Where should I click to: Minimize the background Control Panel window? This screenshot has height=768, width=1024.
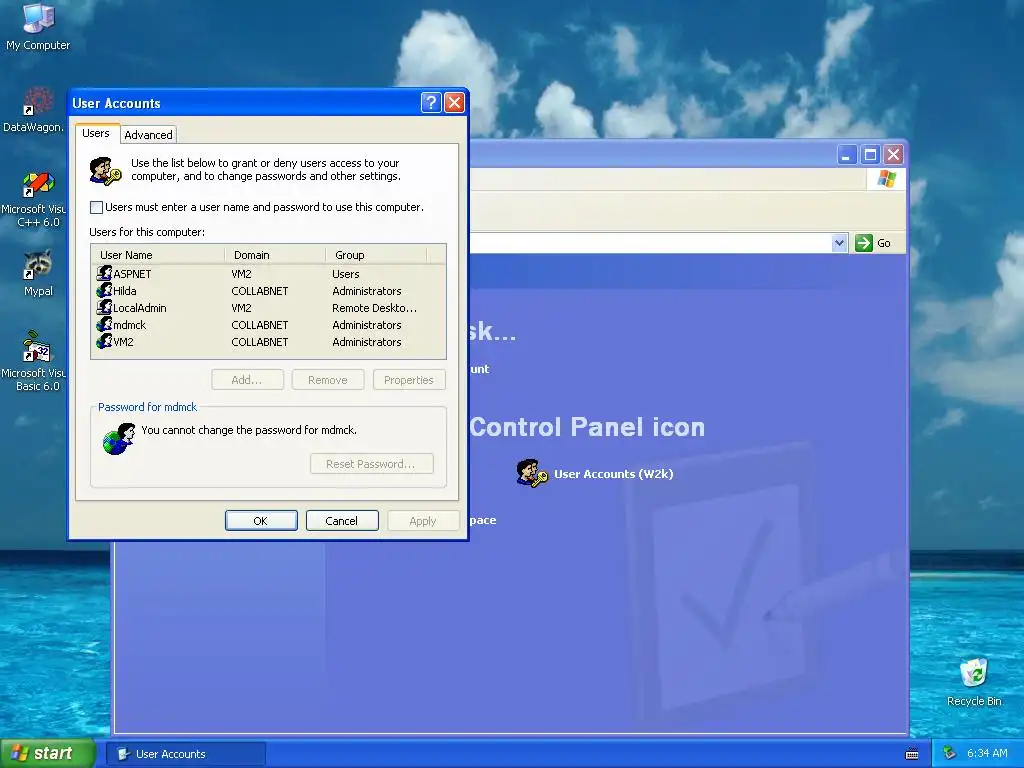click(847, 155)
